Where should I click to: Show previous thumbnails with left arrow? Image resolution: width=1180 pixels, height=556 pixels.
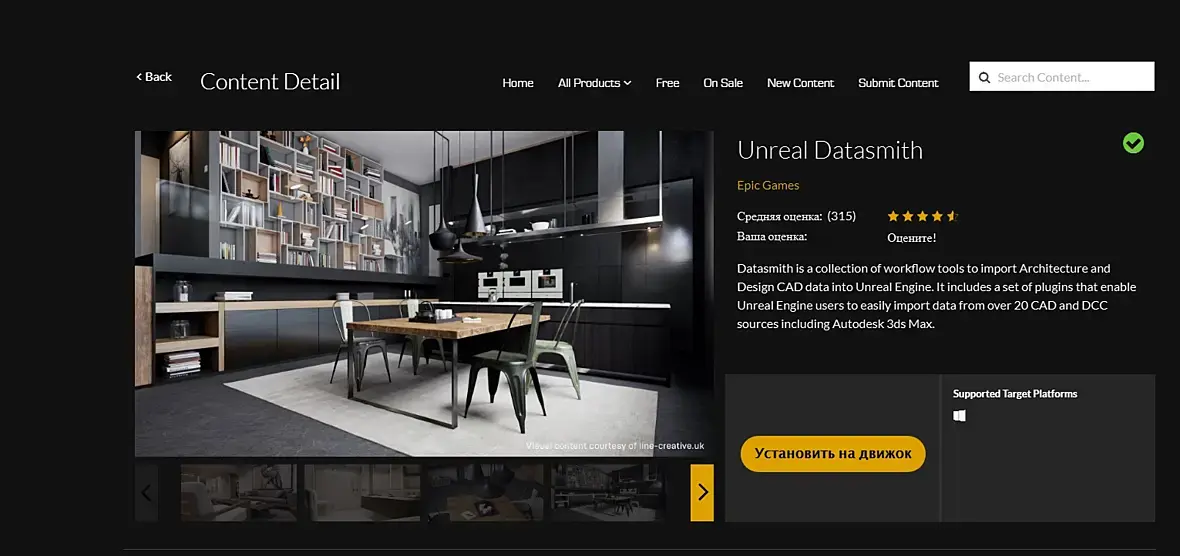coord(146,493)
